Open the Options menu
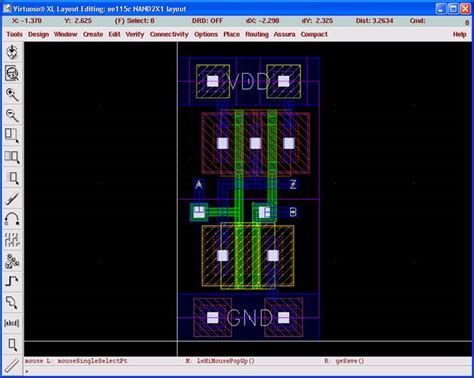The image size is (474, 378). [x=206, y=34]
